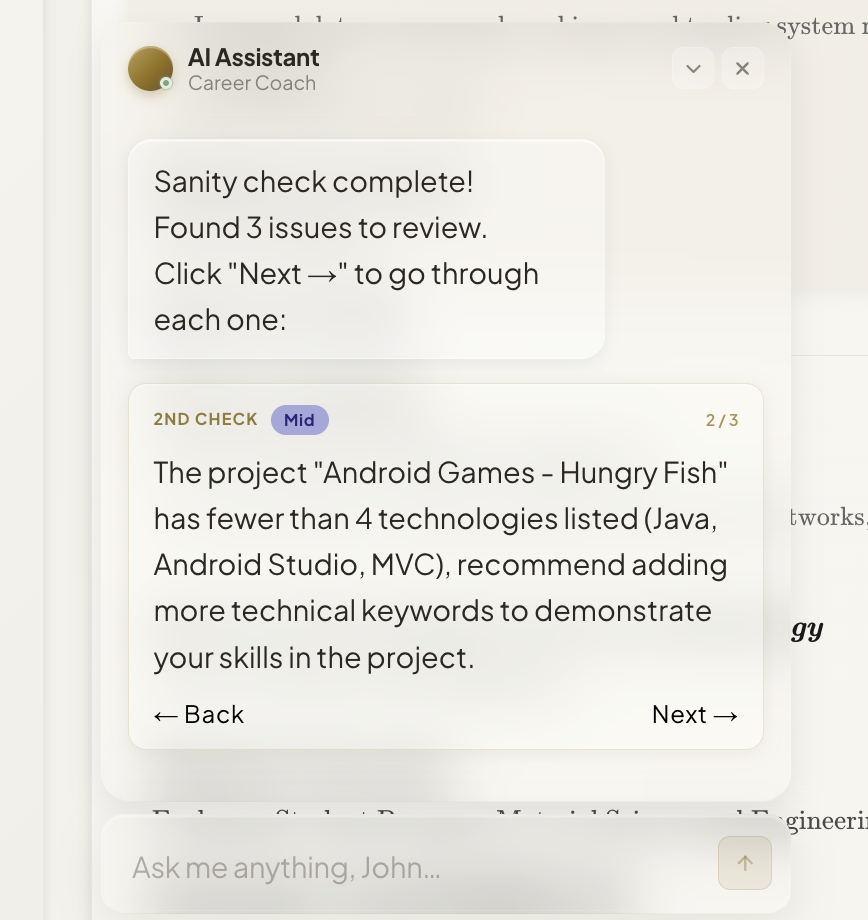The image size is (868, 920).
Task: Click the Hungry Fish issue description text
Action: tap(441, 565)
